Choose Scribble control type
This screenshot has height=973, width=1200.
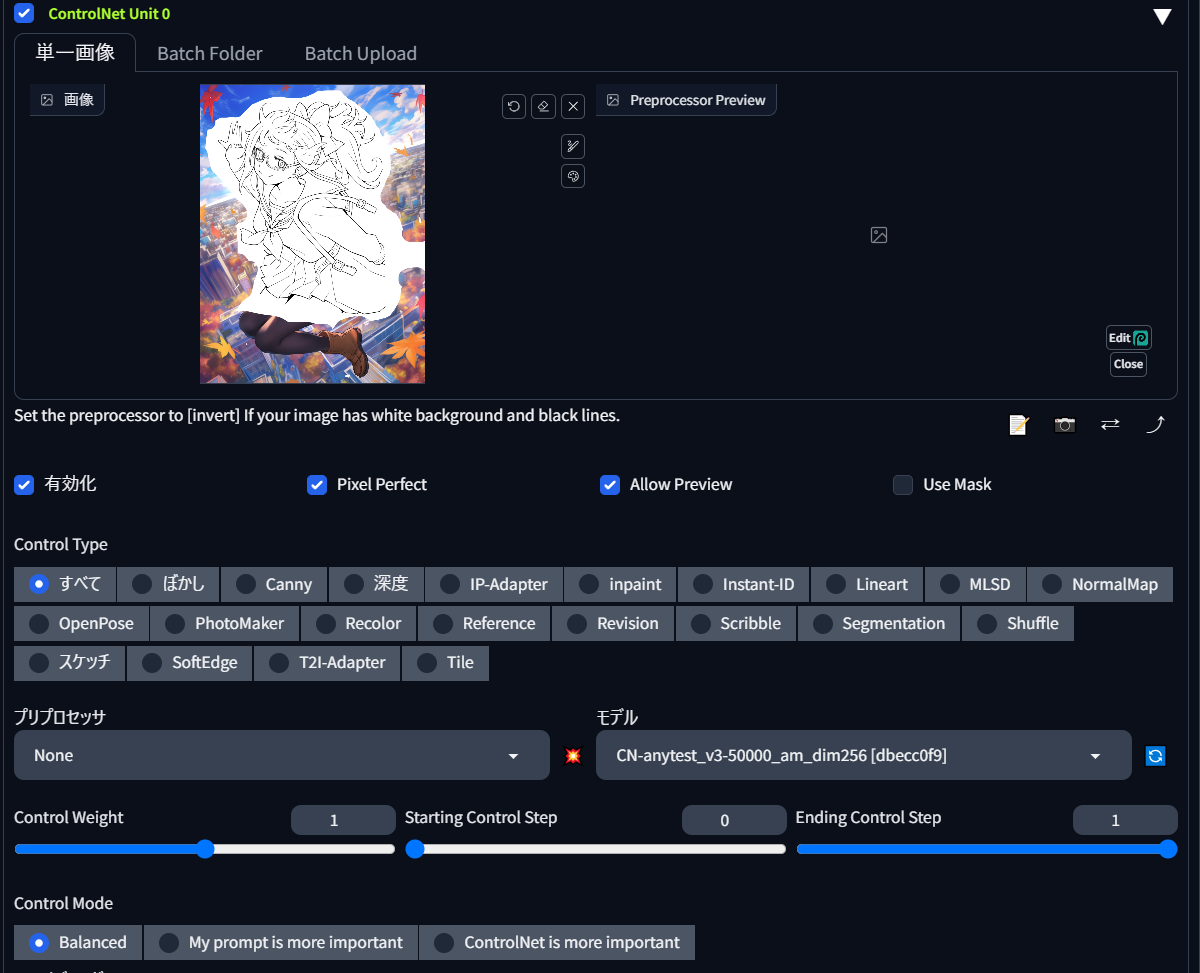point(735,623)
